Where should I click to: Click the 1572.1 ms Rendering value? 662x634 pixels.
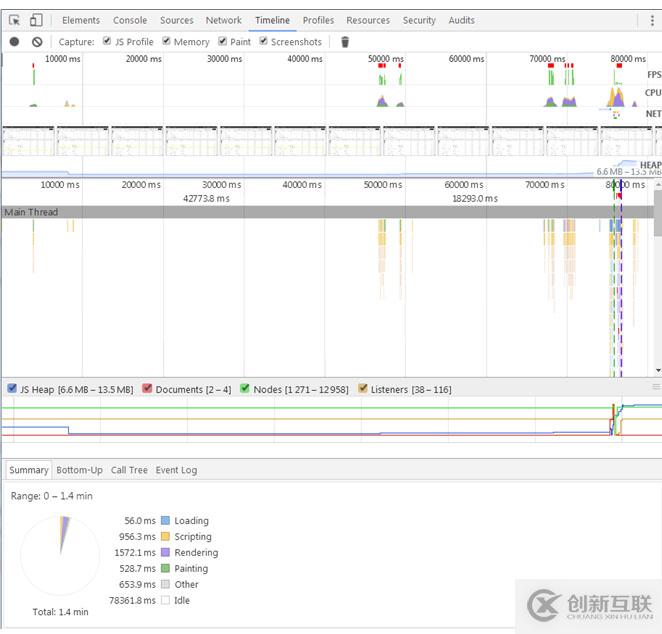(x=135, y=553)
